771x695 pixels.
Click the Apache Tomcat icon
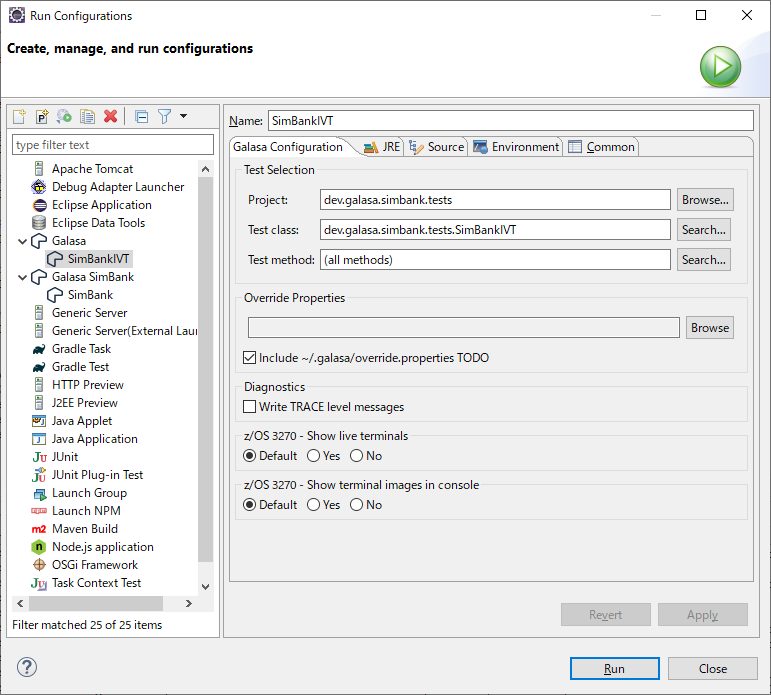coord(39,169)
